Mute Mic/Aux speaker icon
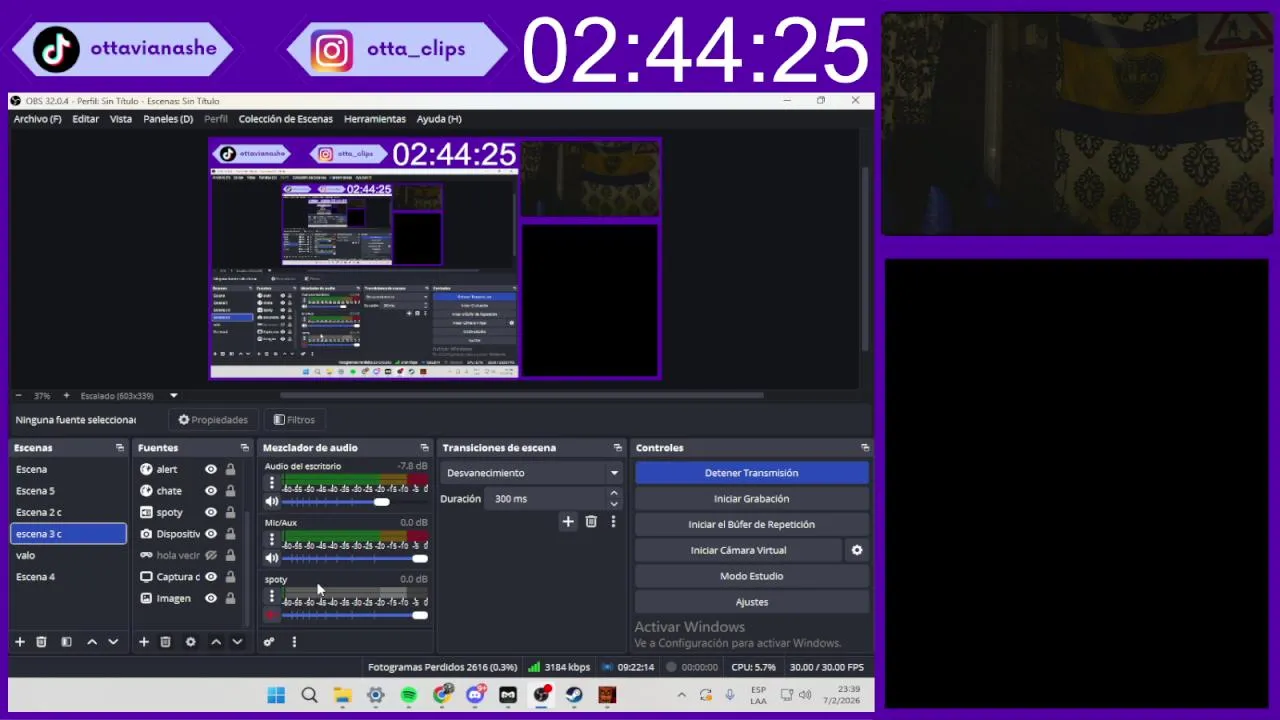Screen dimensions: 1280x720 [x=271, y=558]
